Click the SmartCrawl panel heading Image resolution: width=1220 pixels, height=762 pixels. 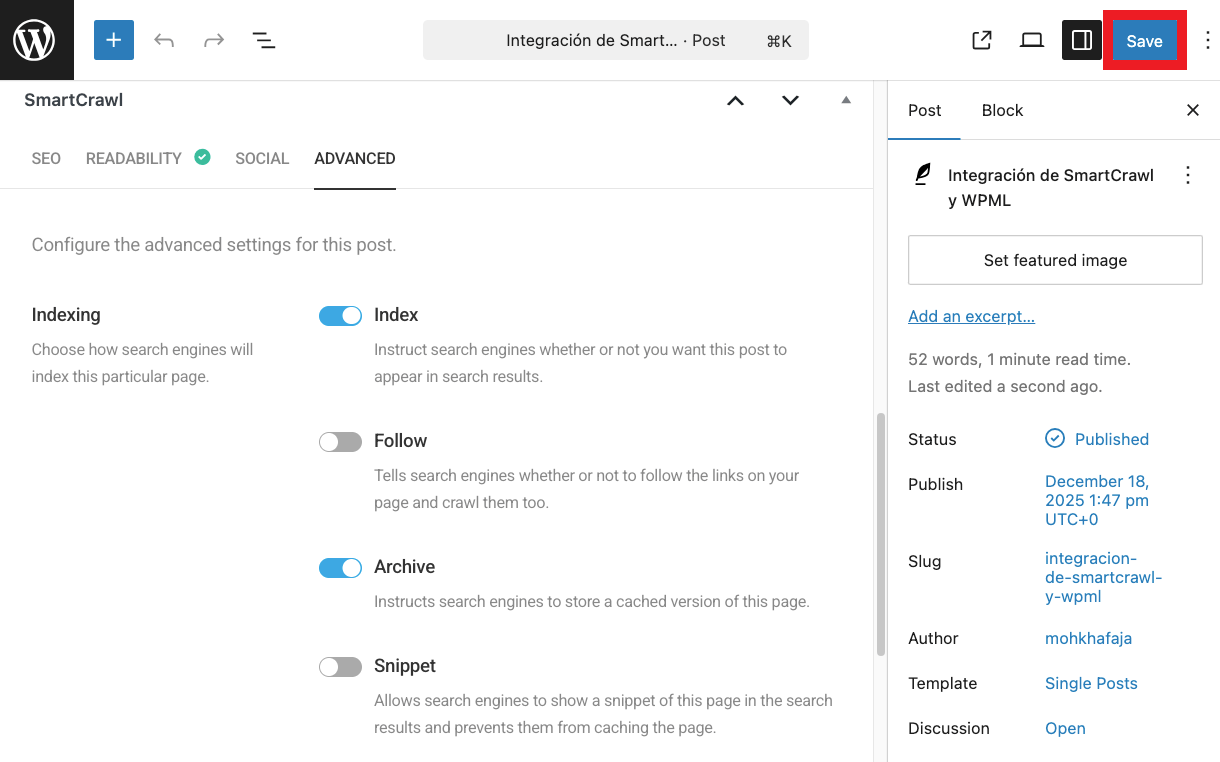click(74, 100)
